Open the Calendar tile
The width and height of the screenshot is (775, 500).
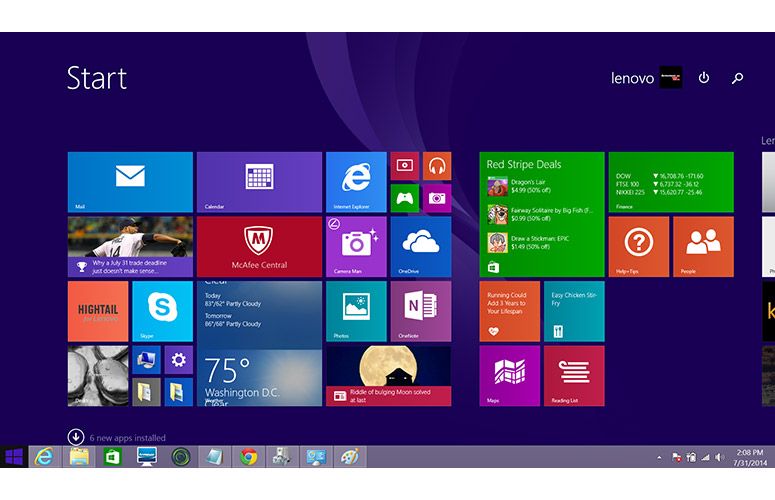pos(259,182)
